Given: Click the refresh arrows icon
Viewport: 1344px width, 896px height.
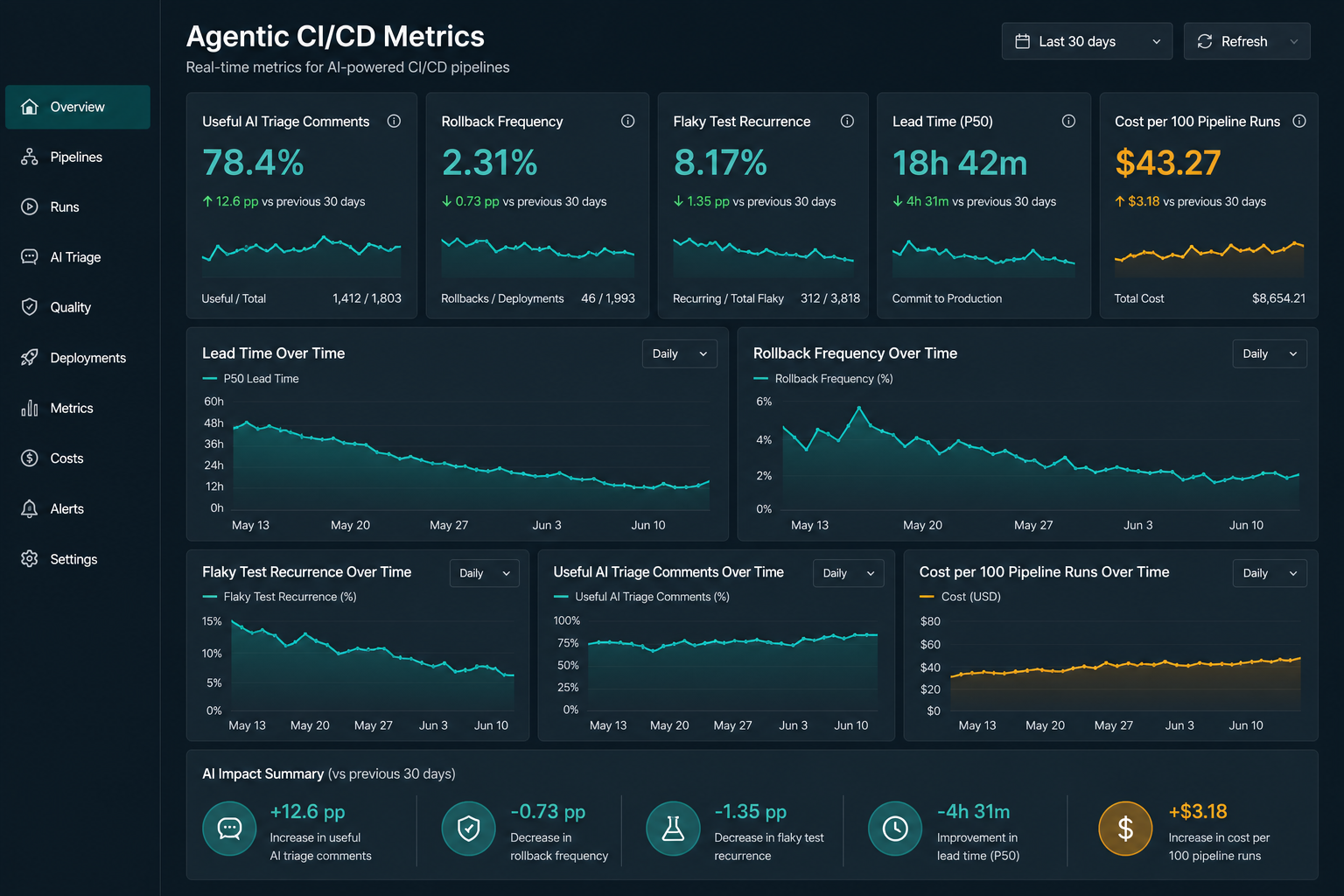Looking at the screenshot, I should point(1205,41).
